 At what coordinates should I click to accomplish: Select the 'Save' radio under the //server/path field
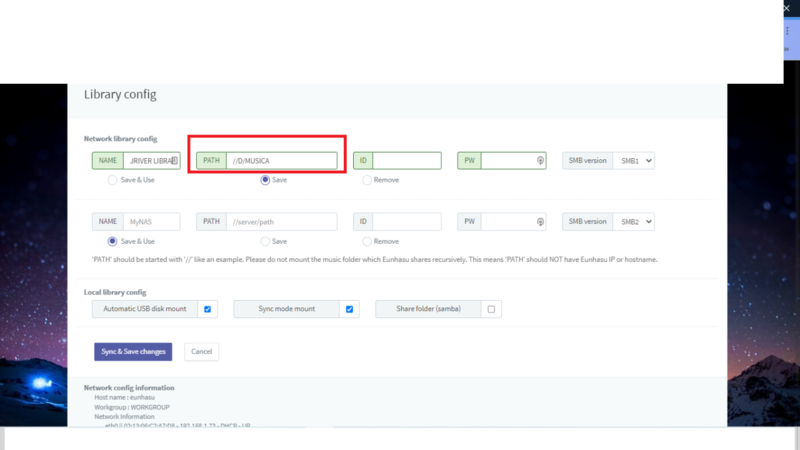[x=265, y=241]
